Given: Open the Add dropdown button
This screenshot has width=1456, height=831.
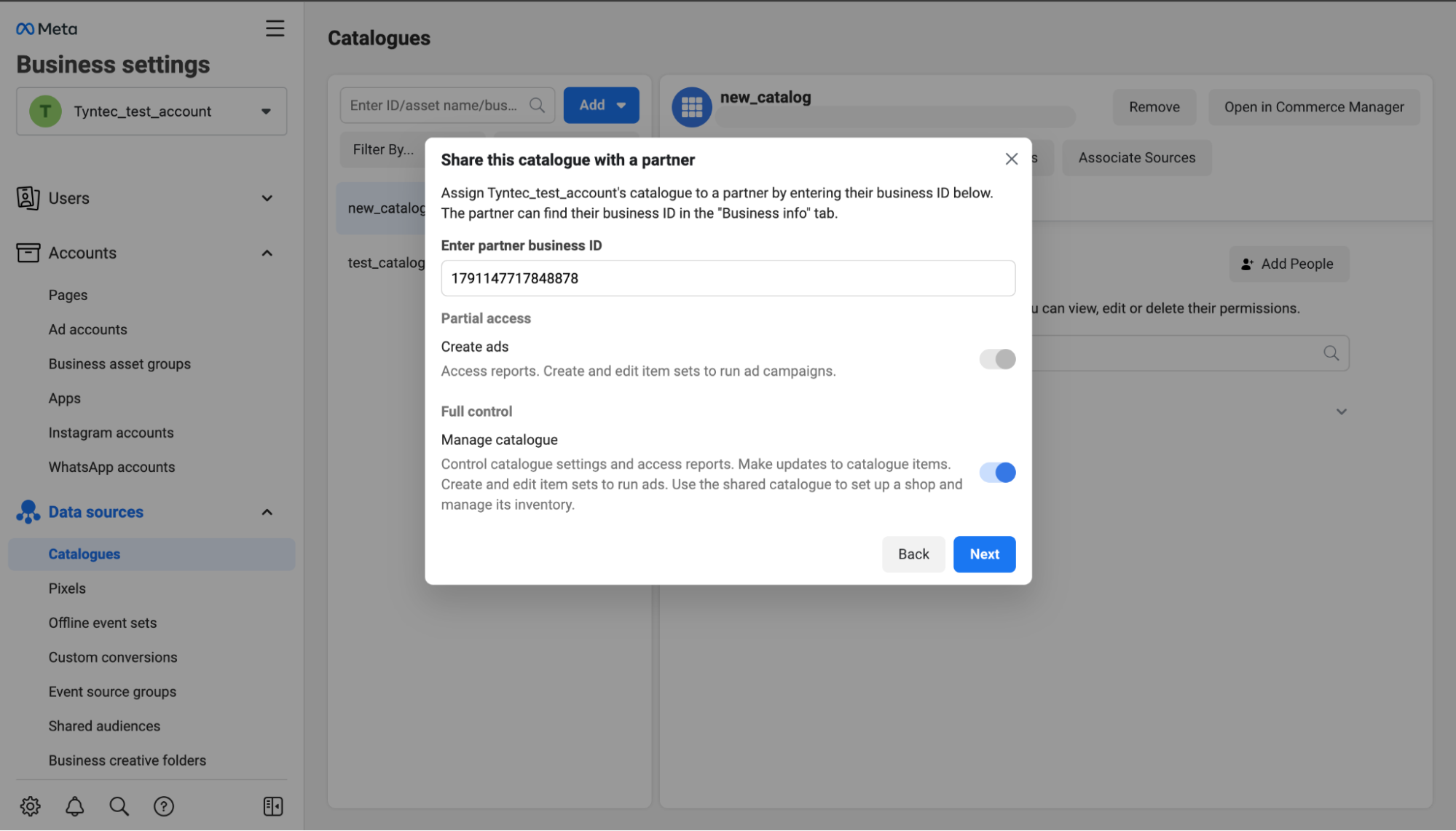Looking at the screenshot, I should pos(601,105).
